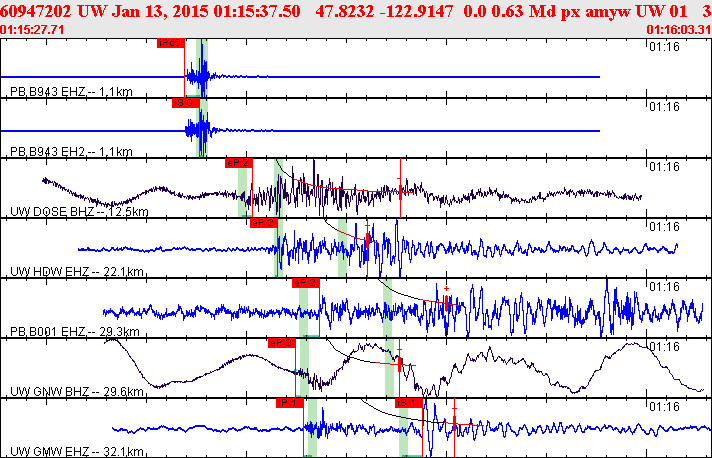The width and height of the screenshot is (712, 458).
Task: Select the iS 1 pick flag on GMW EHZ
Action: [409, 403]
